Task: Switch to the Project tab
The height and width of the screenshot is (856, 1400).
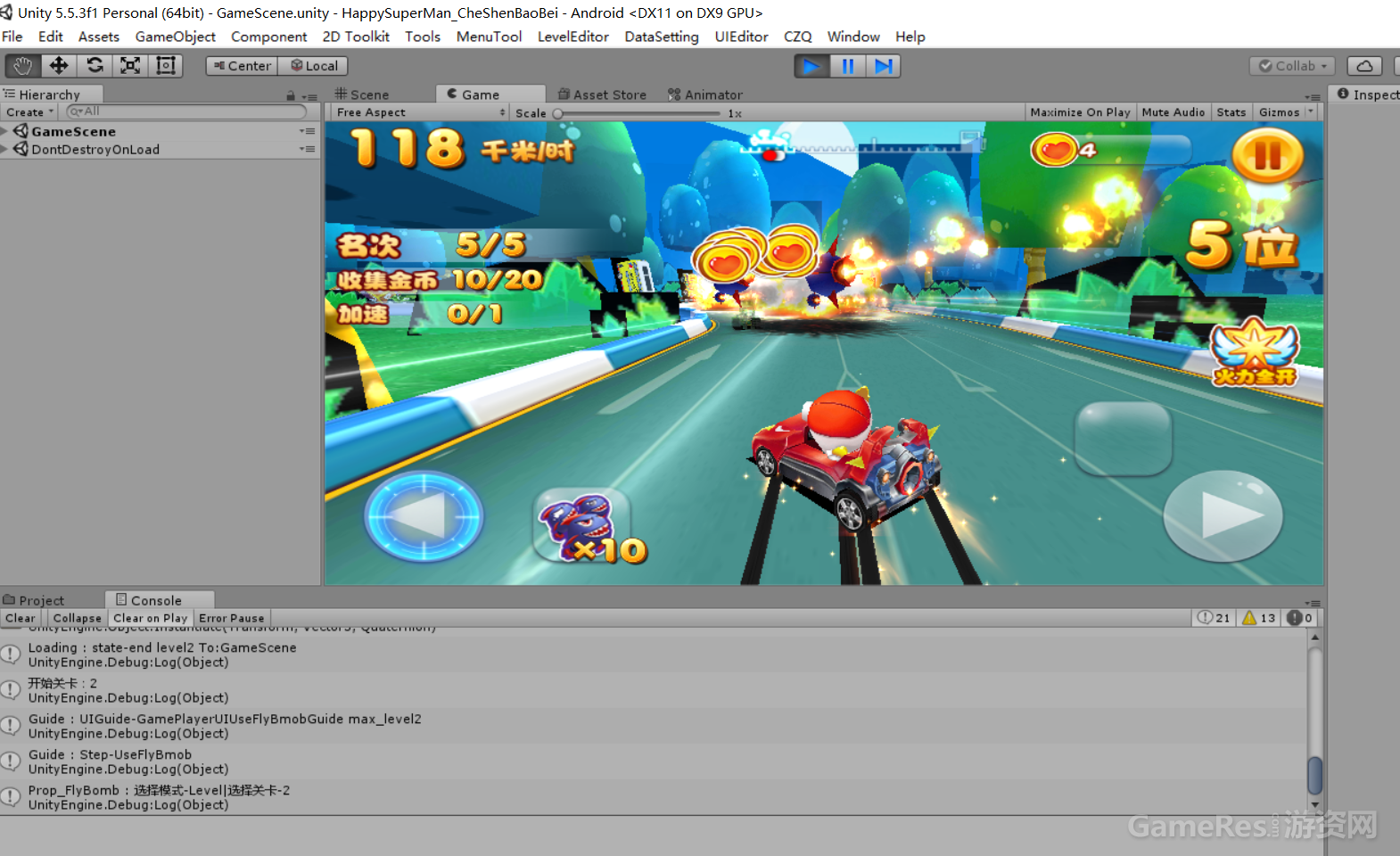Action: (x=34, y=600)
